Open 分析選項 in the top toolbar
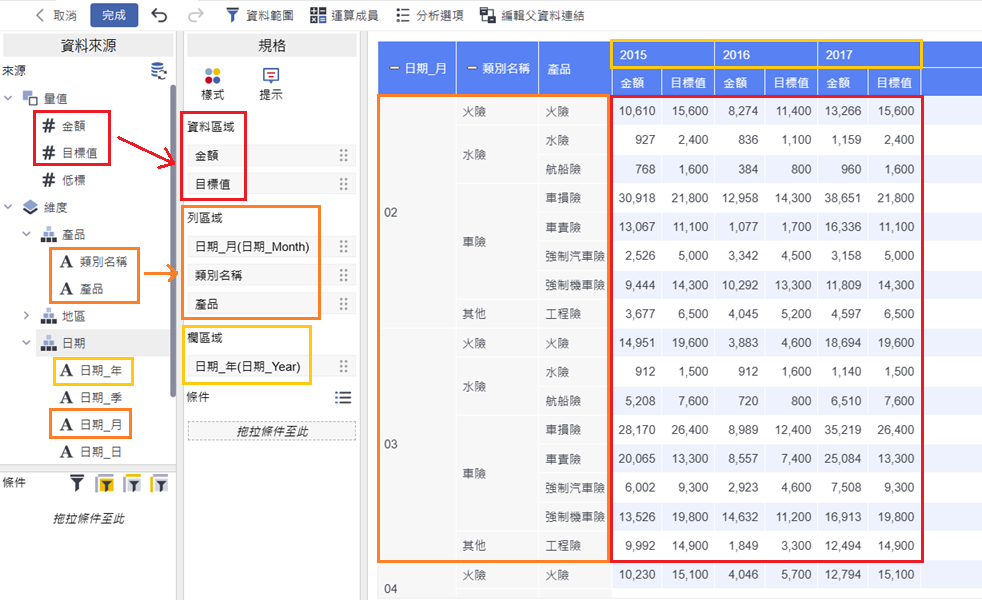This screenshot has height=600, width=982. [x=429, y=15]
